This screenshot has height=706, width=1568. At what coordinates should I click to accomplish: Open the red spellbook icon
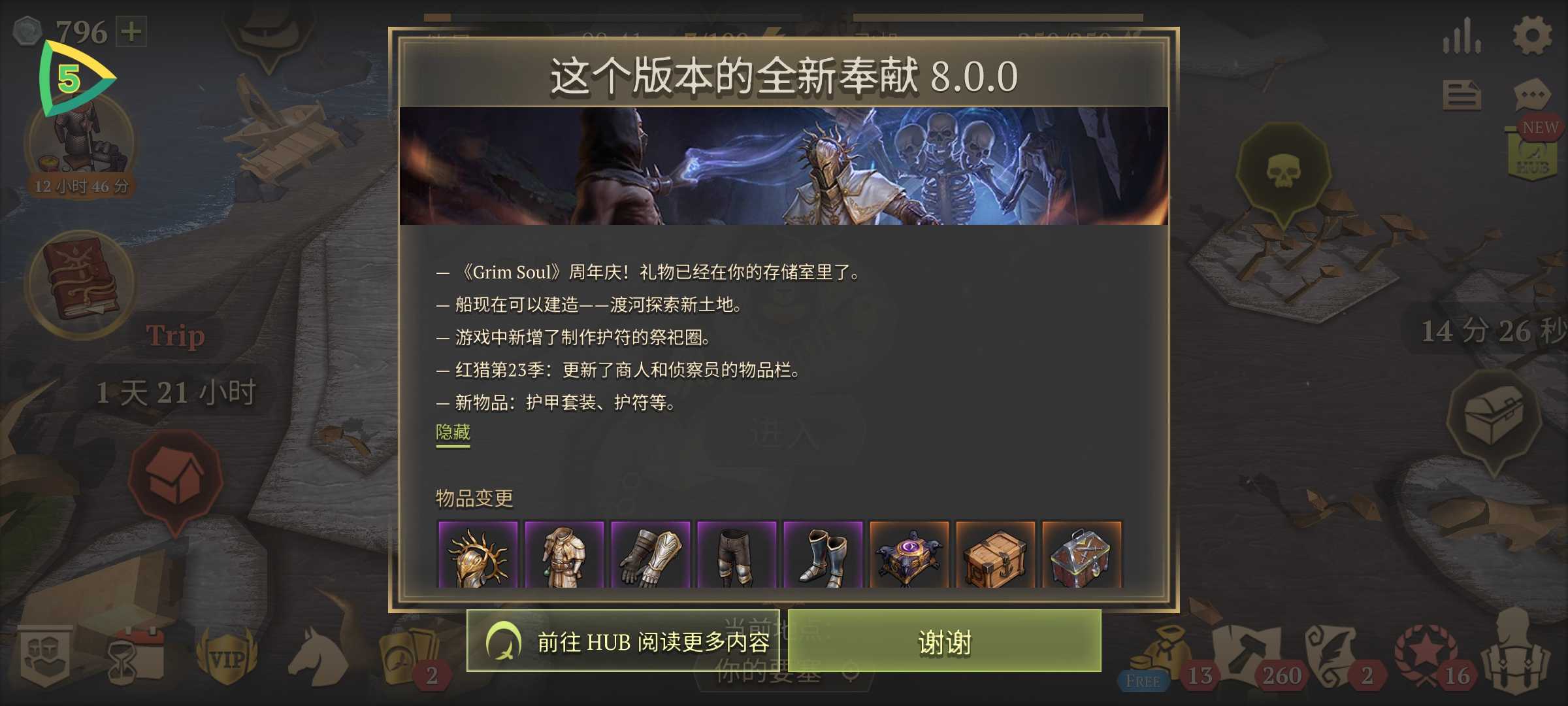tap(81, 282)
